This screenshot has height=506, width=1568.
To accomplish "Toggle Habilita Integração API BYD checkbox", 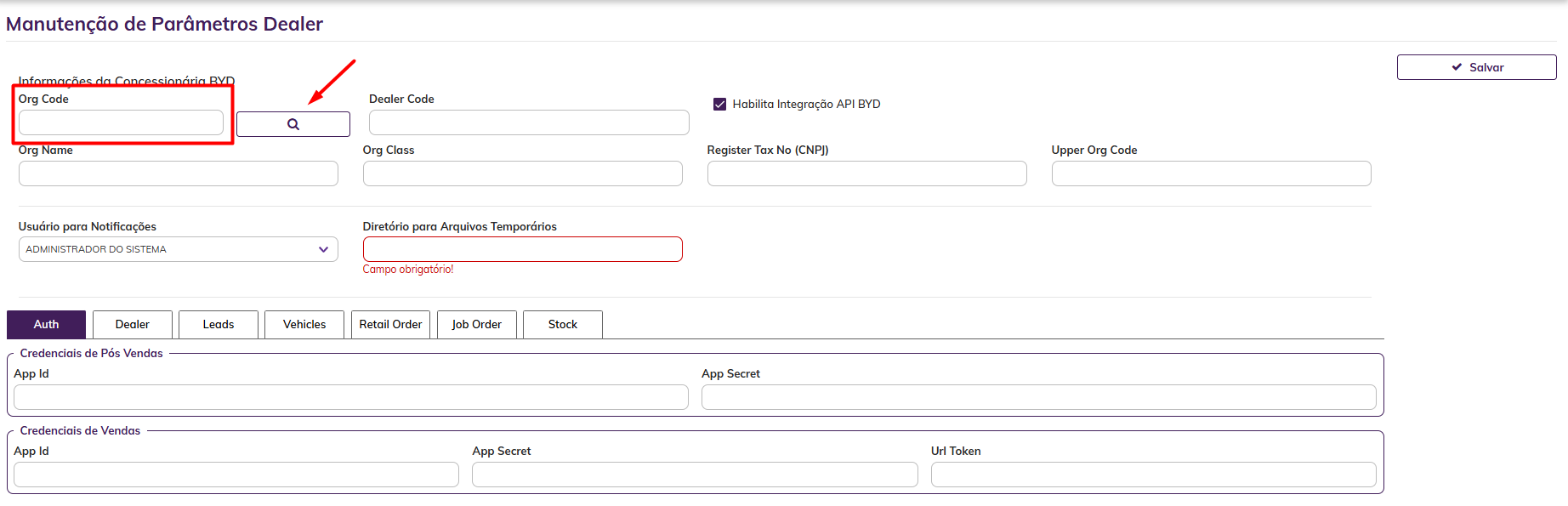I will coord(720,105).
